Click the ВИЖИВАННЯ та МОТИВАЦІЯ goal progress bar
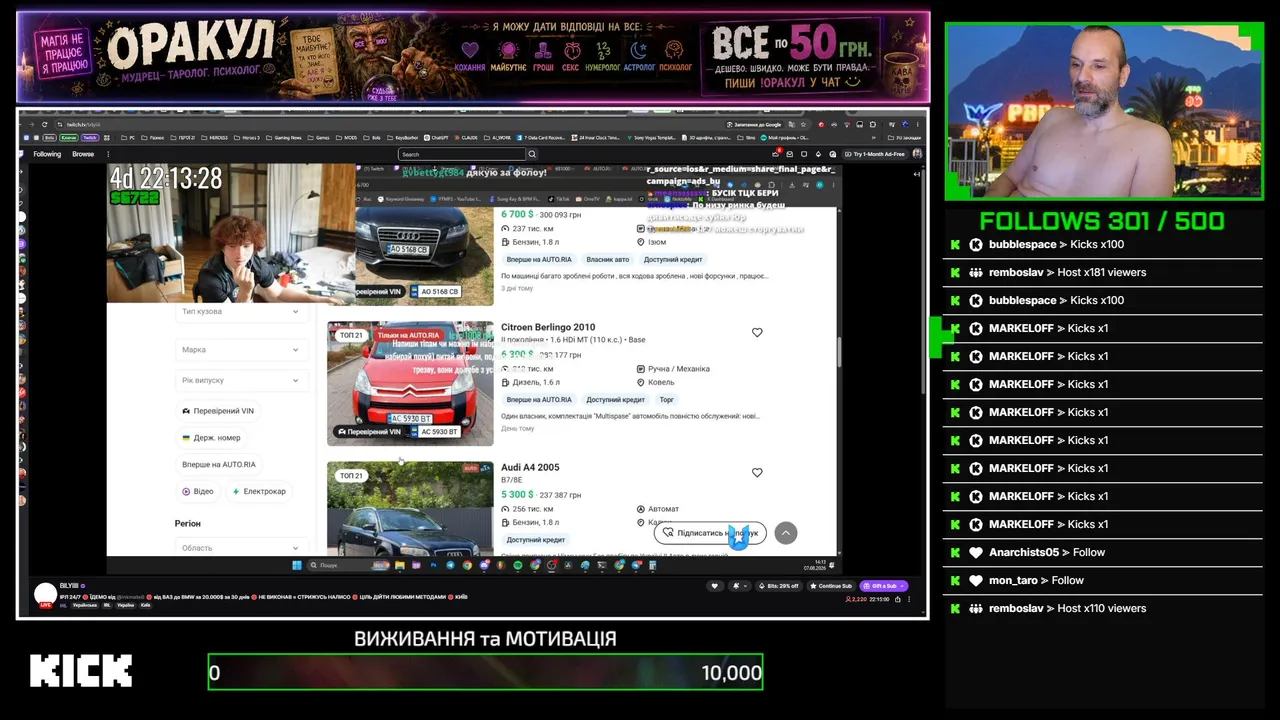This screenshot has width=1280, height=720. pos(485,672)
